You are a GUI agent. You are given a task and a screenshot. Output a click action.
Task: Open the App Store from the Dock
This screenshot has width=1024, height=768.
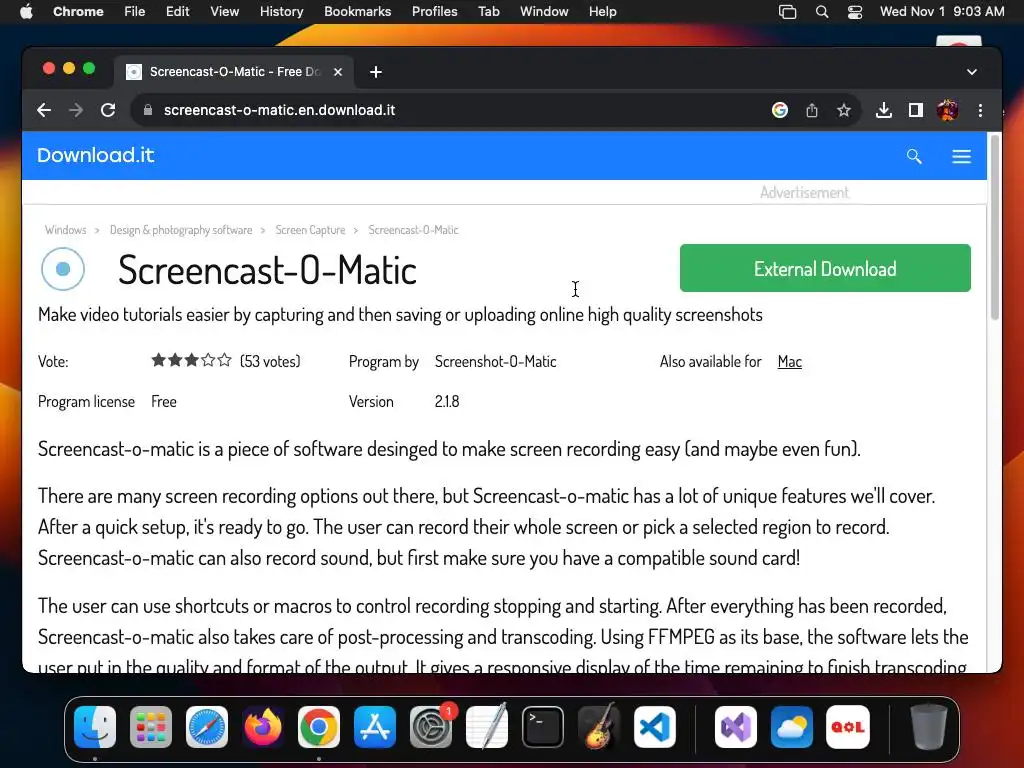pos(375,726)
